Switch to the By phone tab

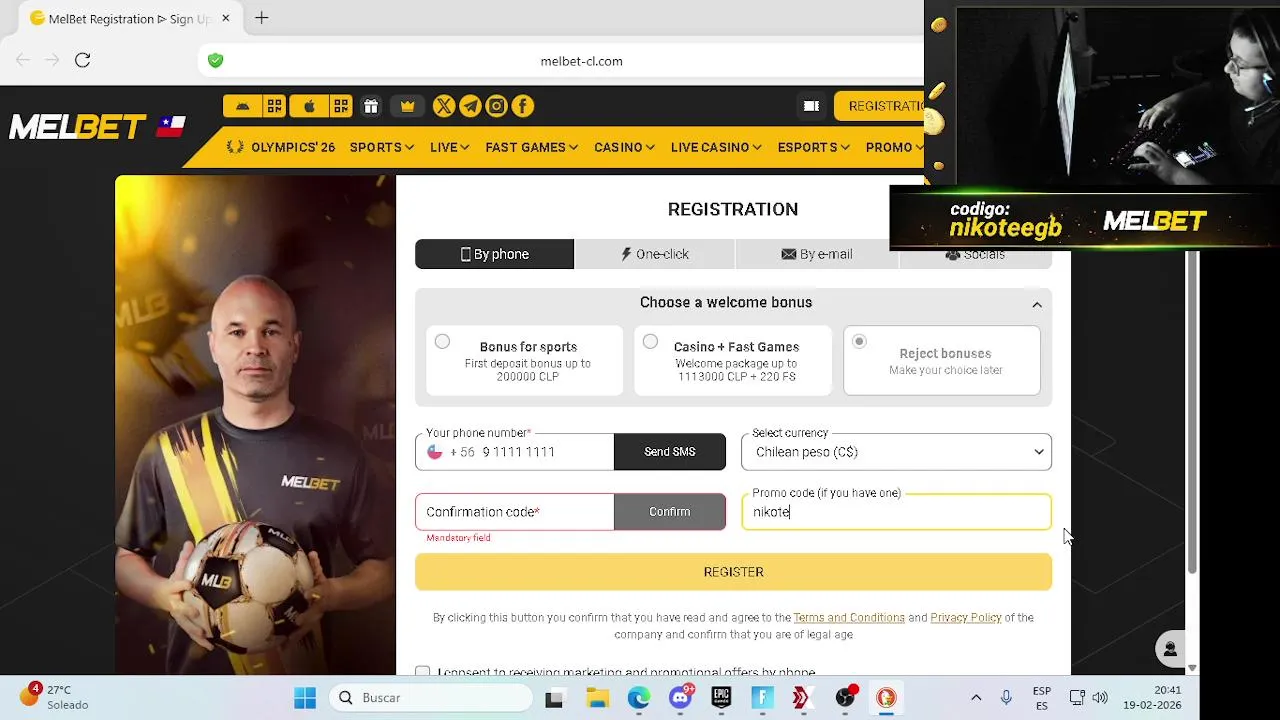click(495, 254)
